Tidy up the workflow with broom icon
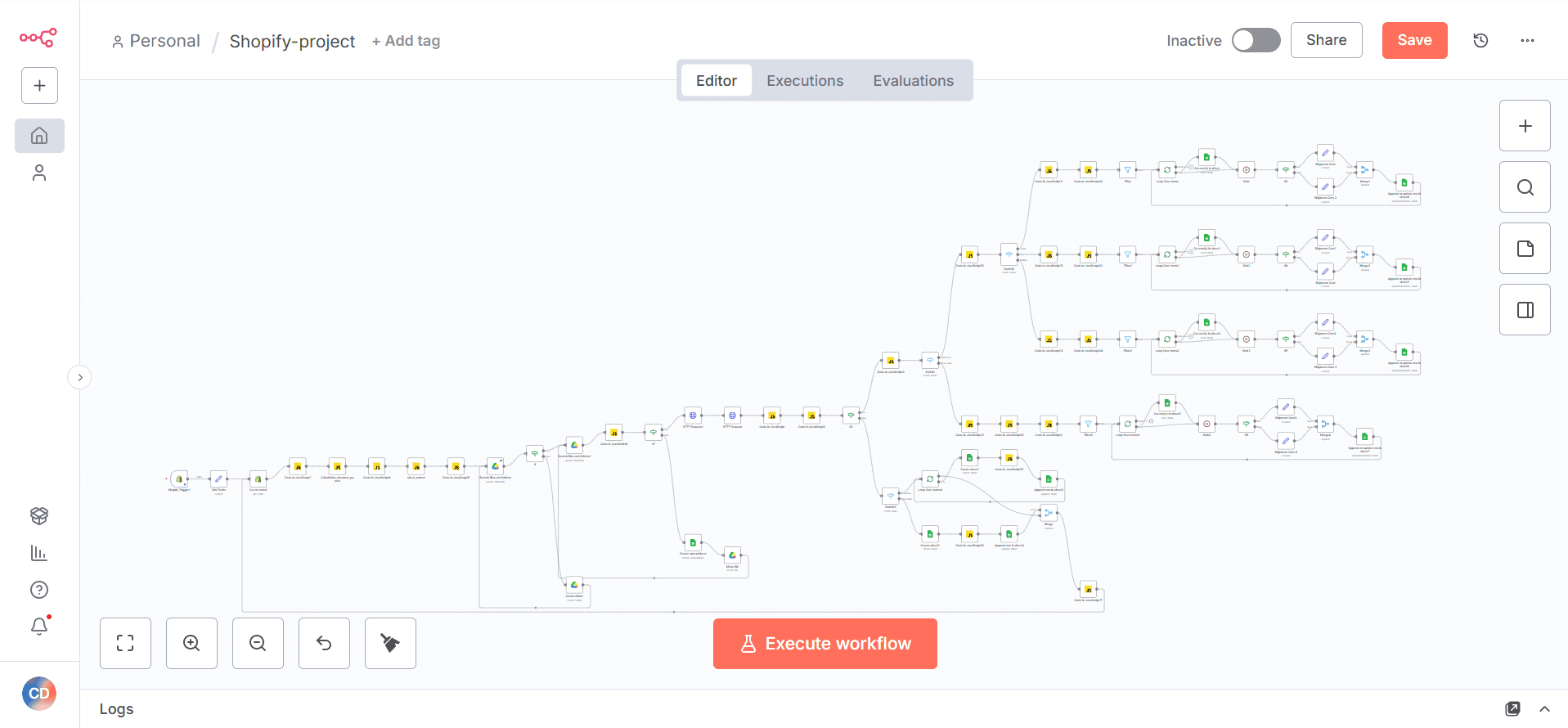 [390, 643]
